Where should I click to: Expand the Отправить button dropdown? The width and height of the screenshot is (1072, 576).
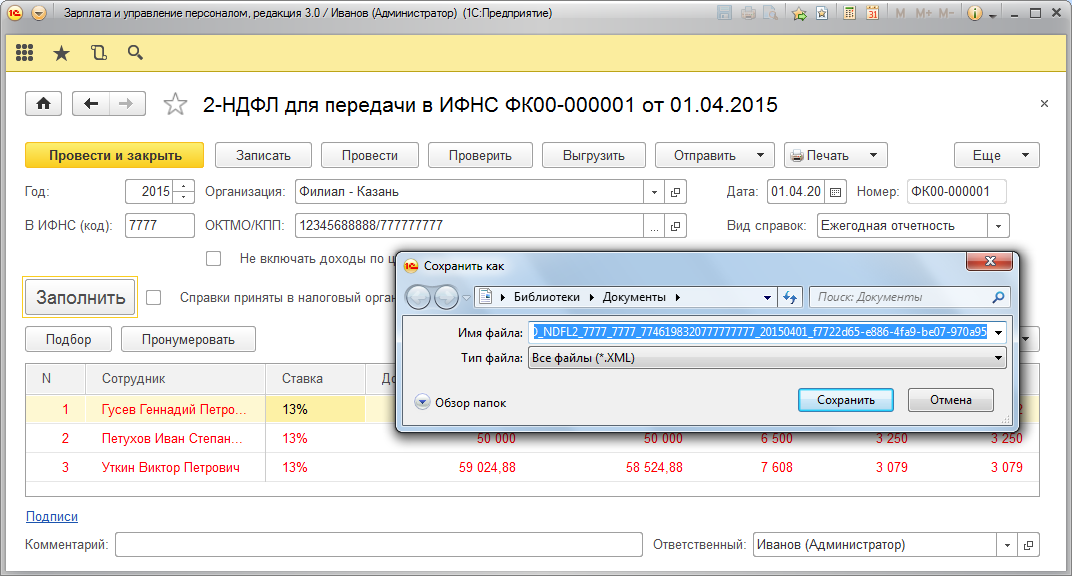[760, 156]
